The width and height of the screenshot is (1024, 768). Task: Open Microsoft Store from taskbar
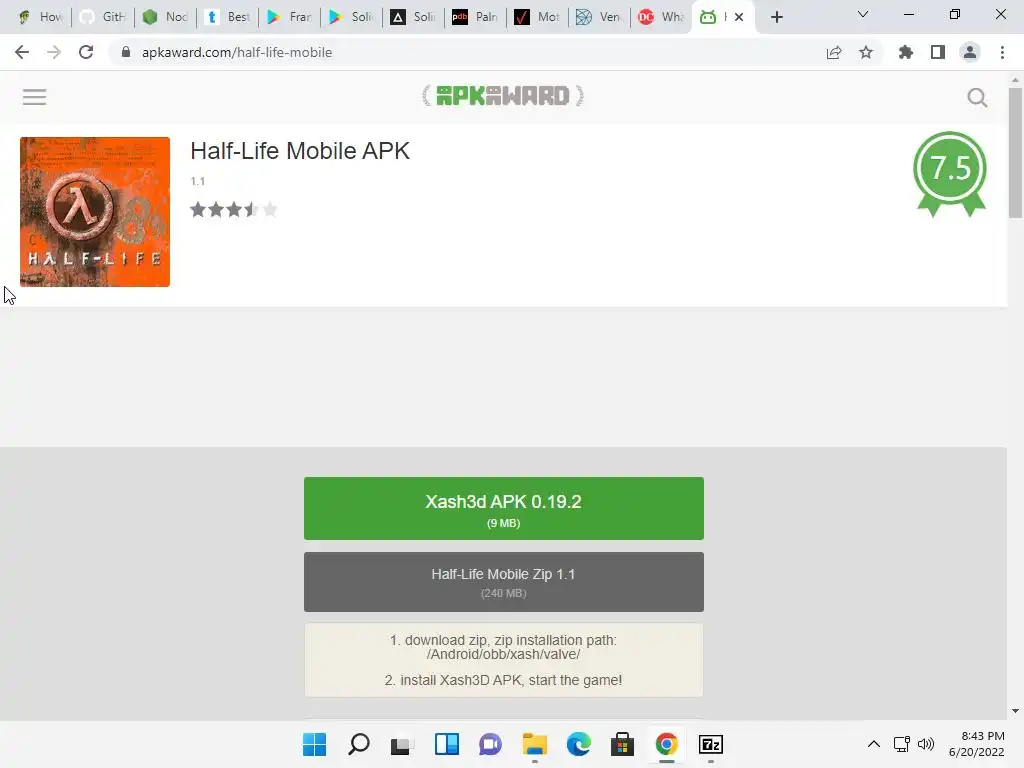[622, 744]
